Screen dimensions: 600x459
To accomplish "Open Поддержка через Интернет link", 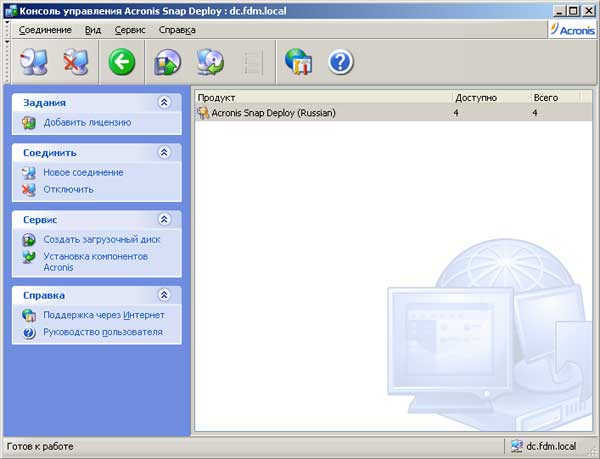I will click(x=104, y=315).
